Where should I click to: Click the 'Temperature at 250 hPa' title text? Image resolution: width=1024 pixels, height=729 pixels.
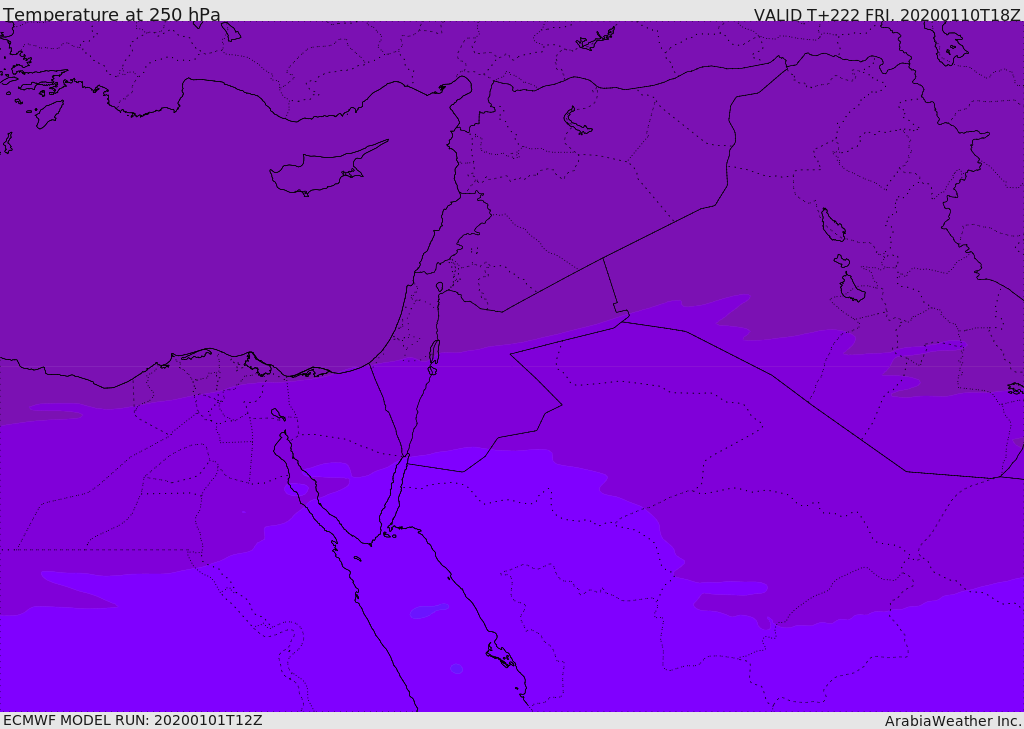point(112,14)
